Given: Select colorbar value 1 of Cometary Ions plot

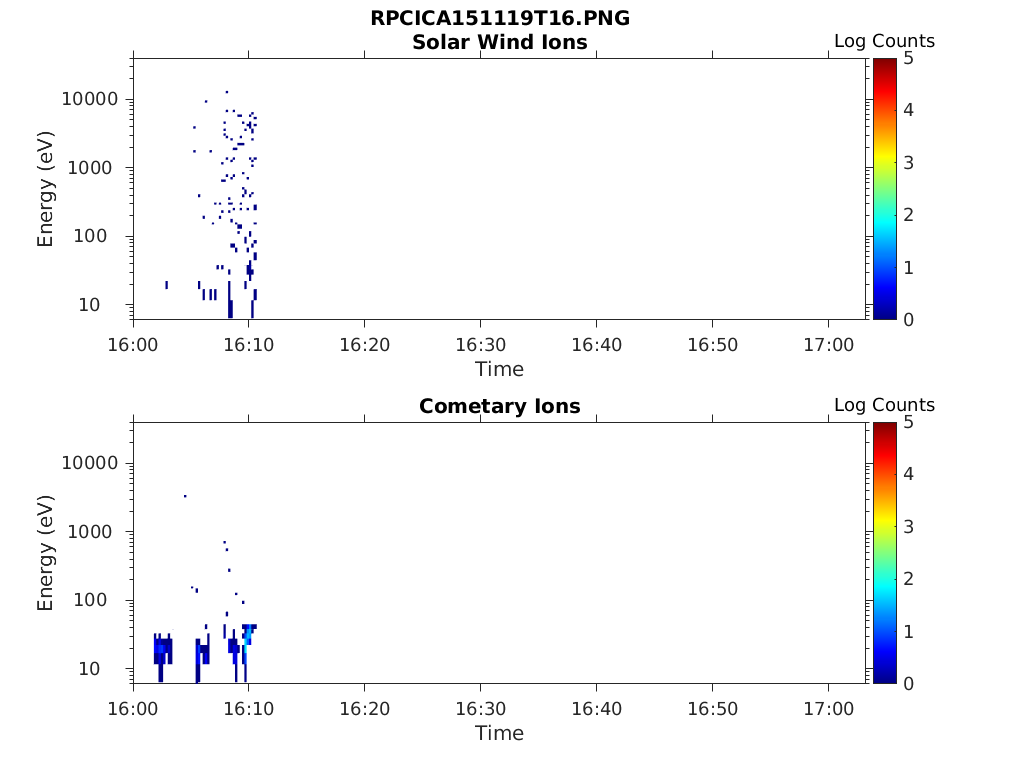Looking at the screenshot, I should coord(908,632).
